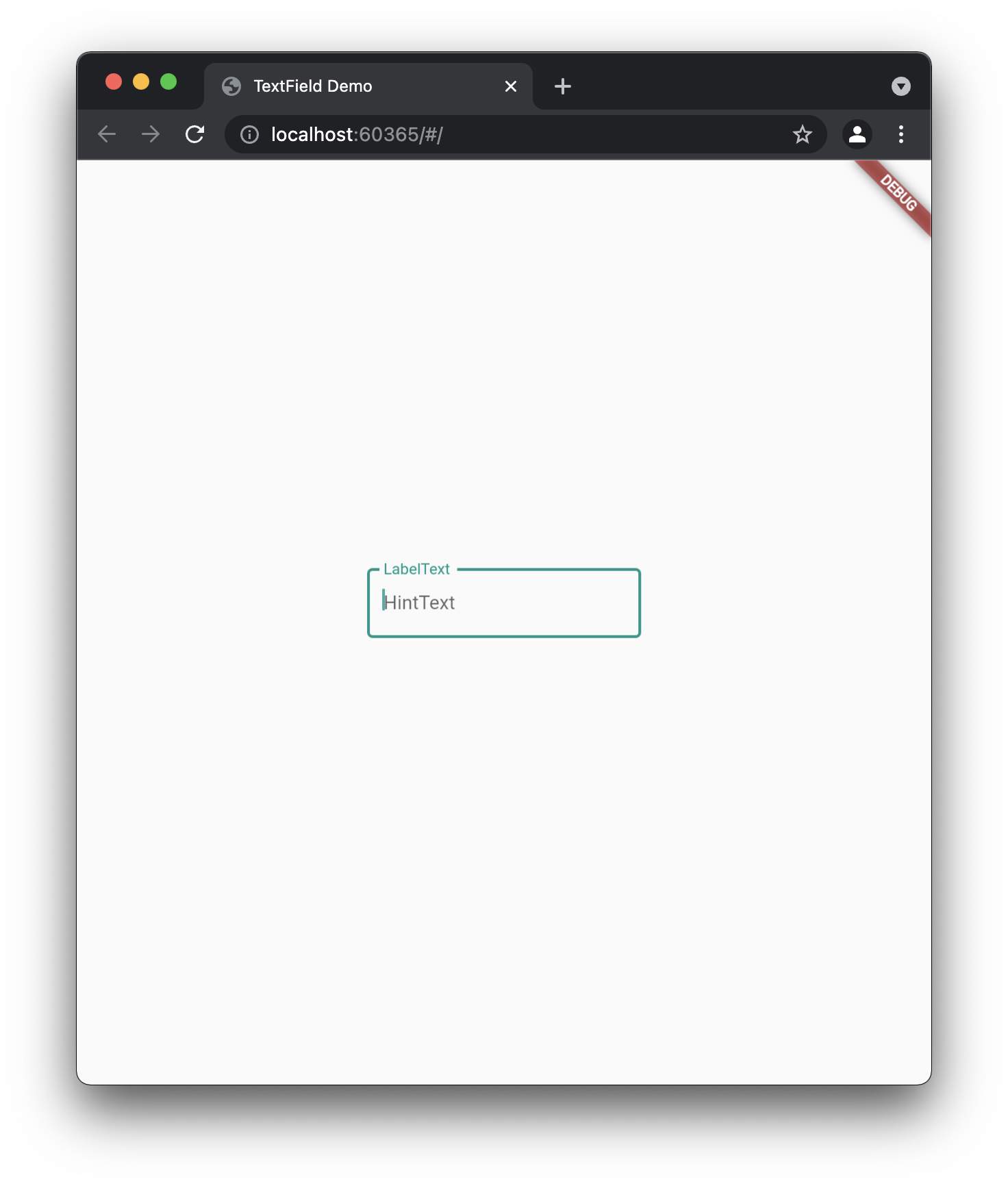Open a new tab with plus icon
The width and height of the screenshot is (1008, 1186).
563,86
